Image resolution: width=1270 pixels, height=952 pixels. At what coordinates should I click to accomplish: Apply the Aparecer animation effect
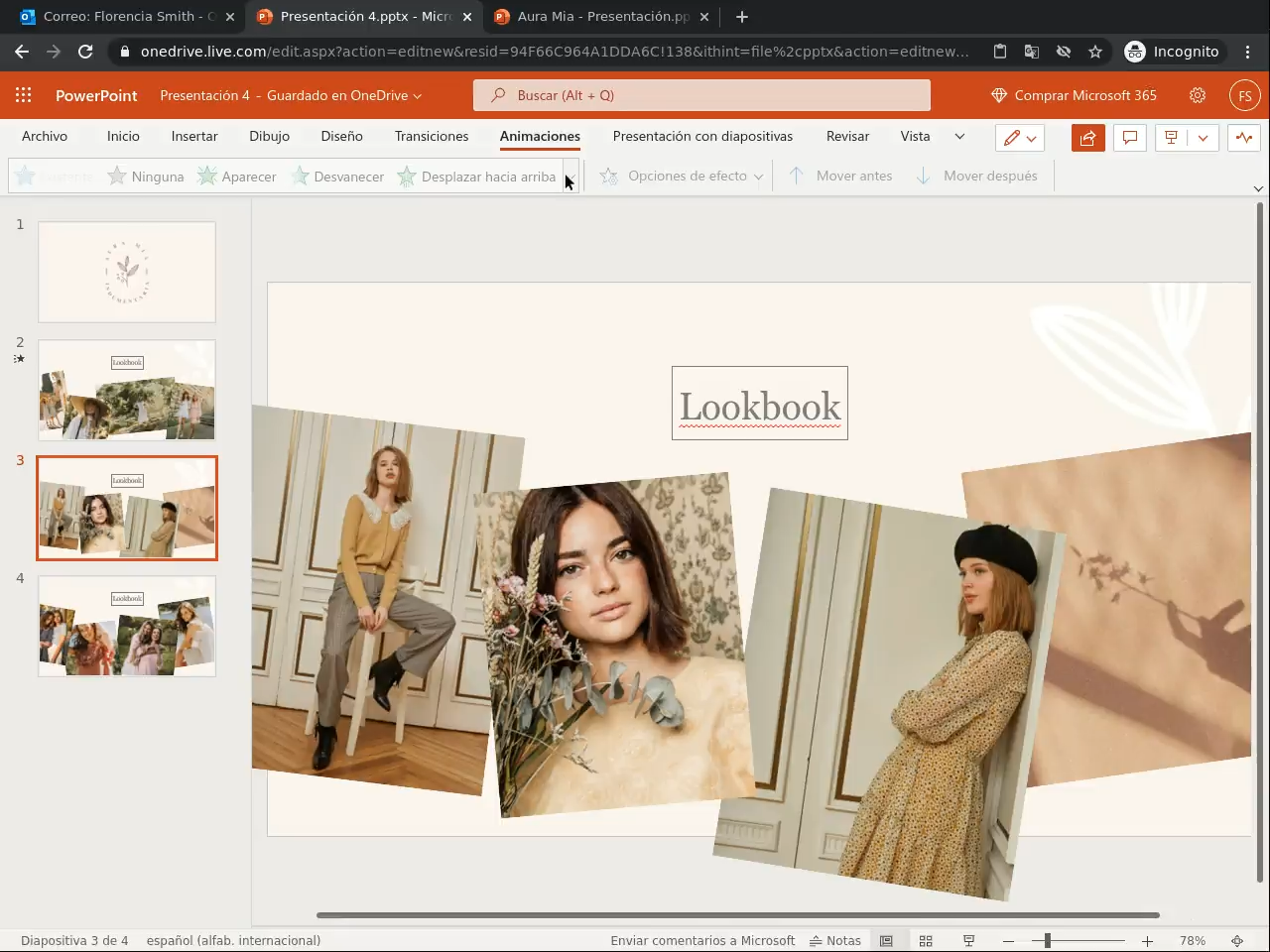point(236,177)
